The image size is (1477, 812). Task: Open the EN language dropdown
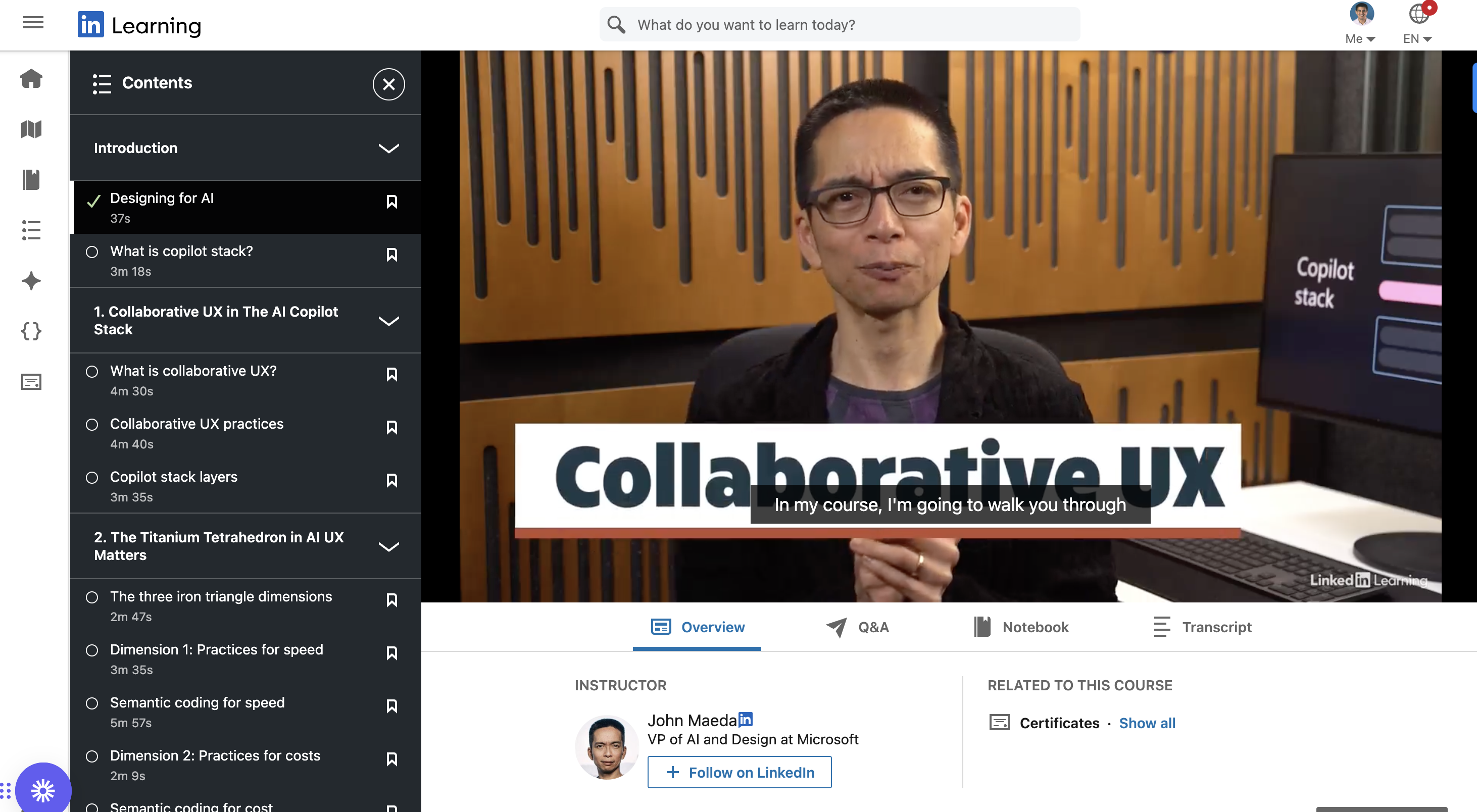tap(1417, 38)
